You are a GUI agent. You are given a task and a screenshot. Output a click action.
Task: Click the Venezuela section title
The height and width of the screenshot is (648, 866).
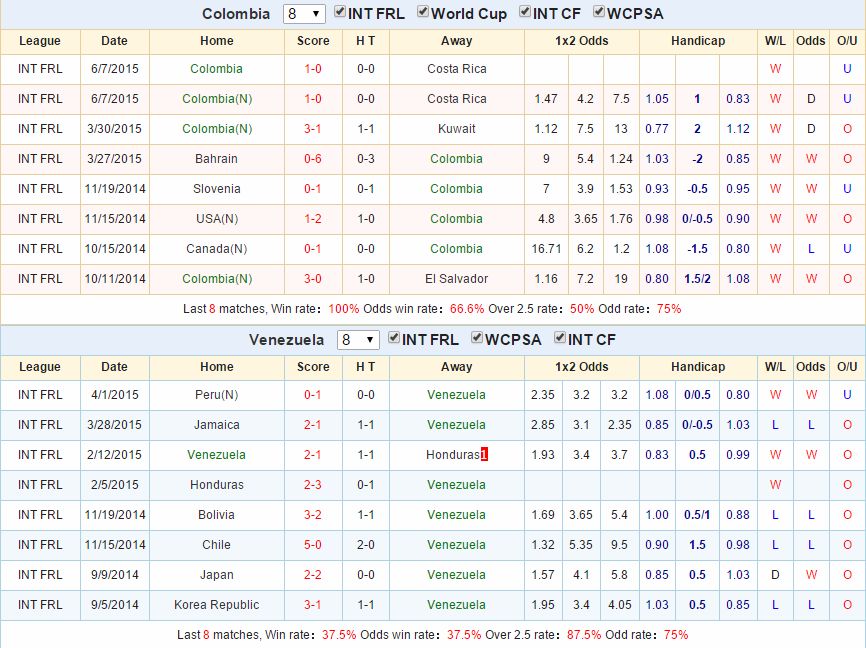[x=286, y=340]
